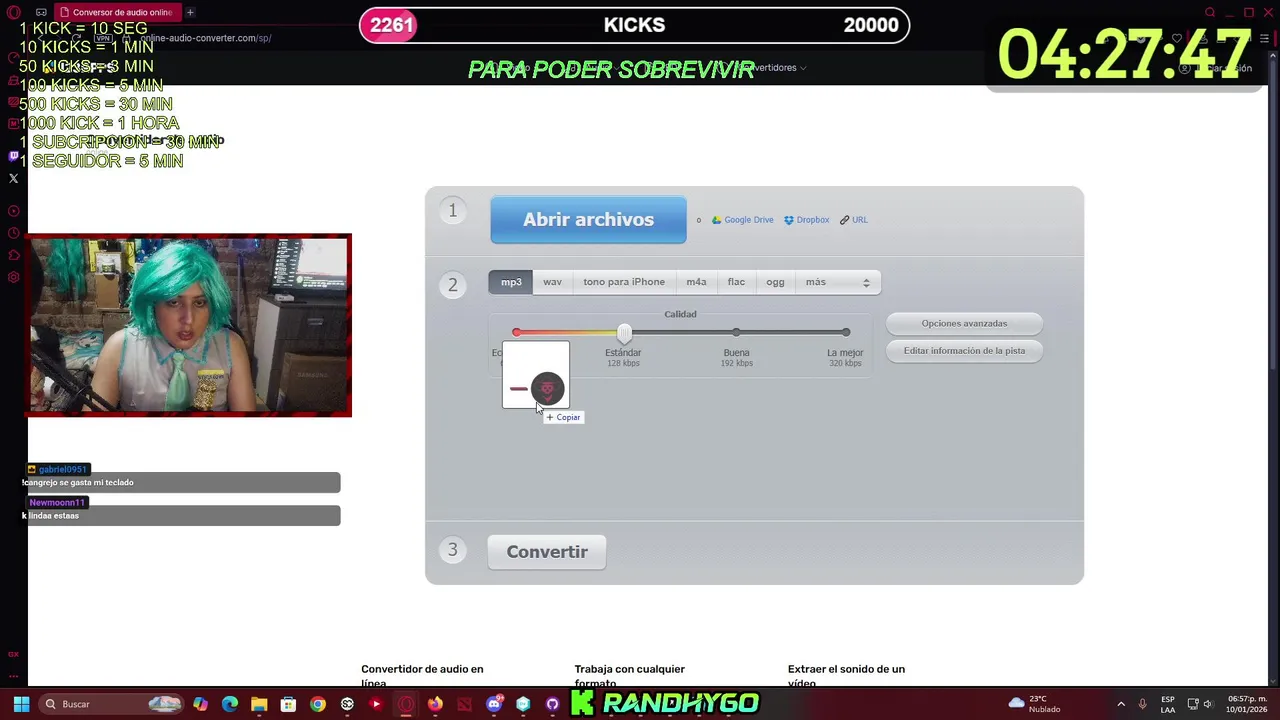This screenshot has width=1280, height=720.
Task: Click heading Convertidor de audio en línea
Action: [x=422, y=676]
